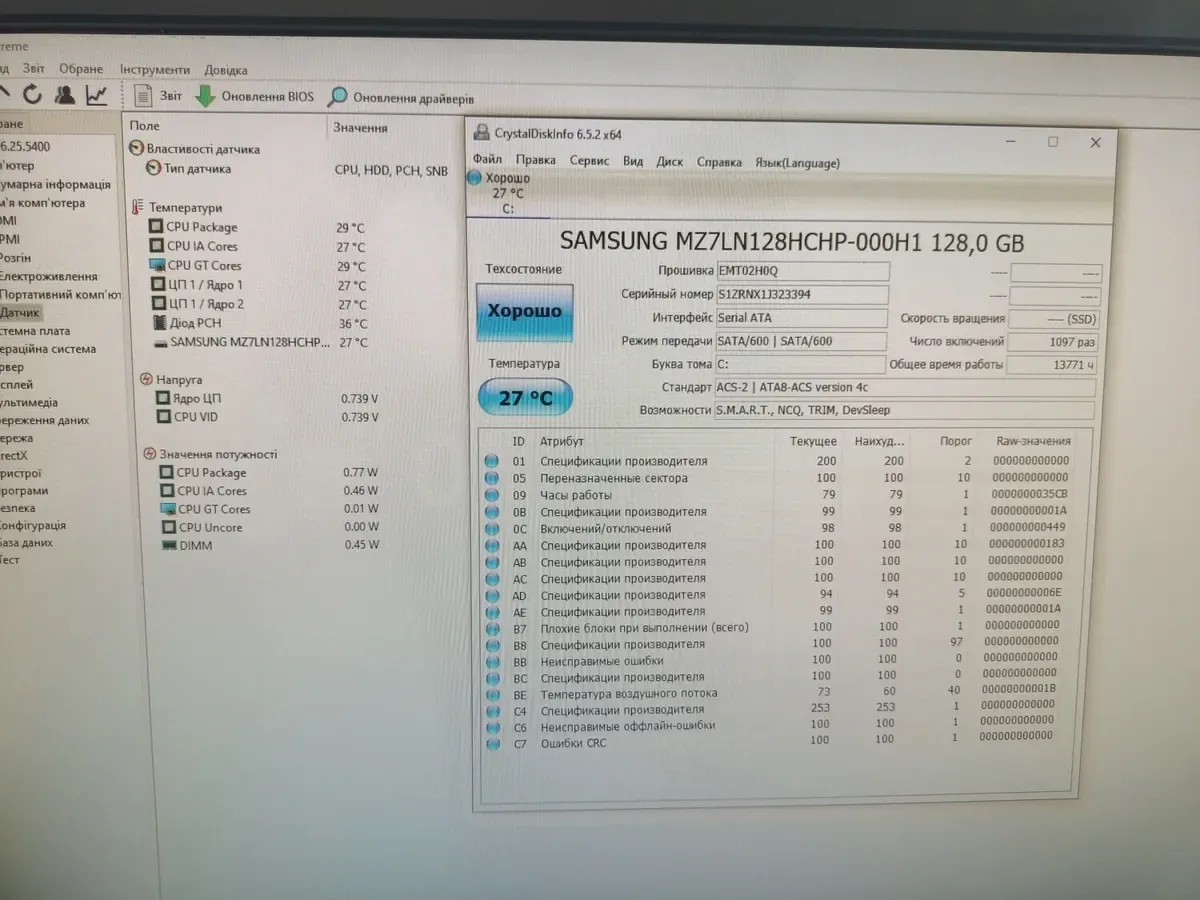The height and width of the screenshot is (900, 1200).
Task: Open the Файл menu in CrystalDiskInfo
Action: [x=487, y=161]
